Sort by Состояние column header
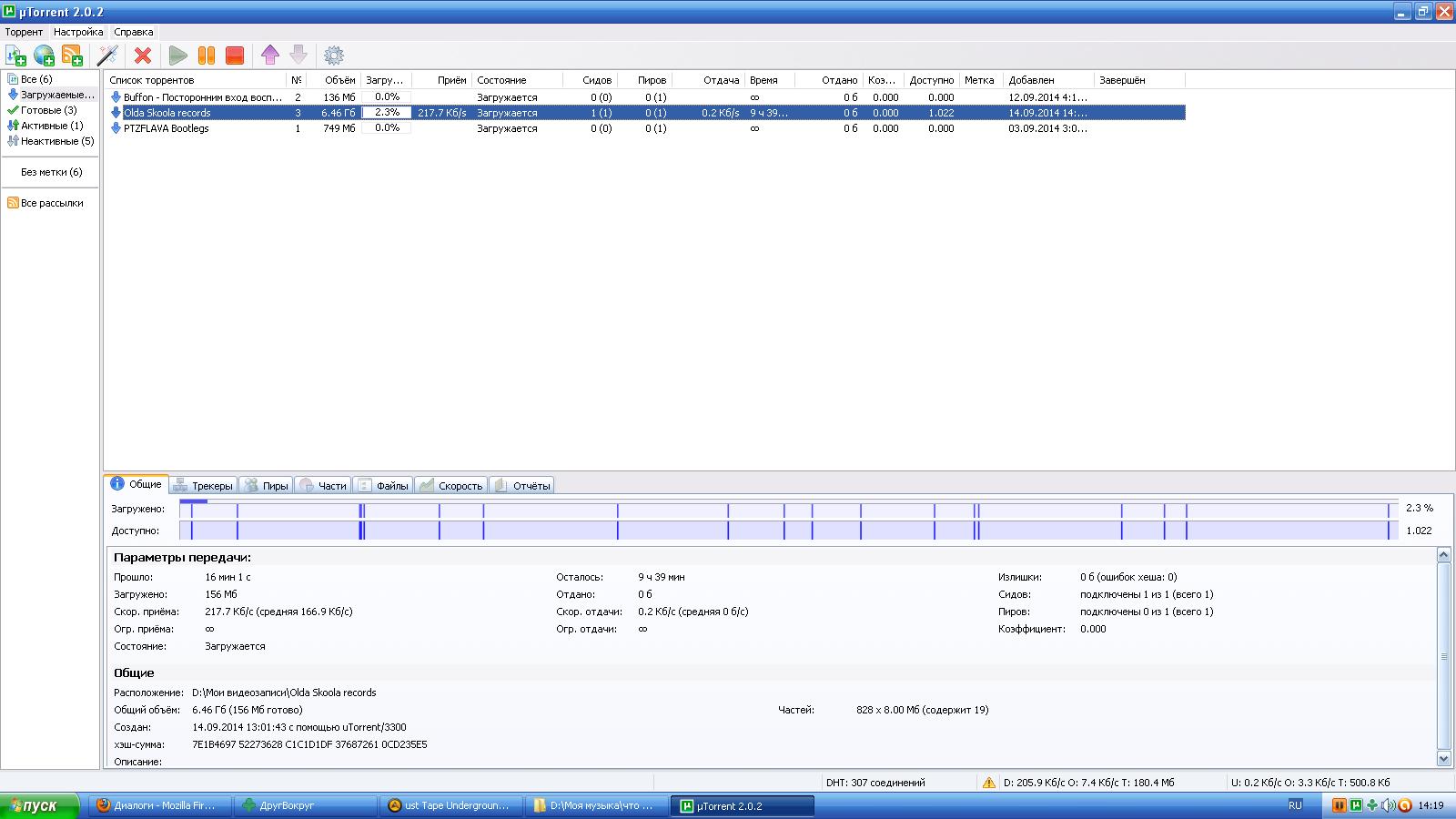1456x819 pixels. pyautogui.click(x=517, y=80)
